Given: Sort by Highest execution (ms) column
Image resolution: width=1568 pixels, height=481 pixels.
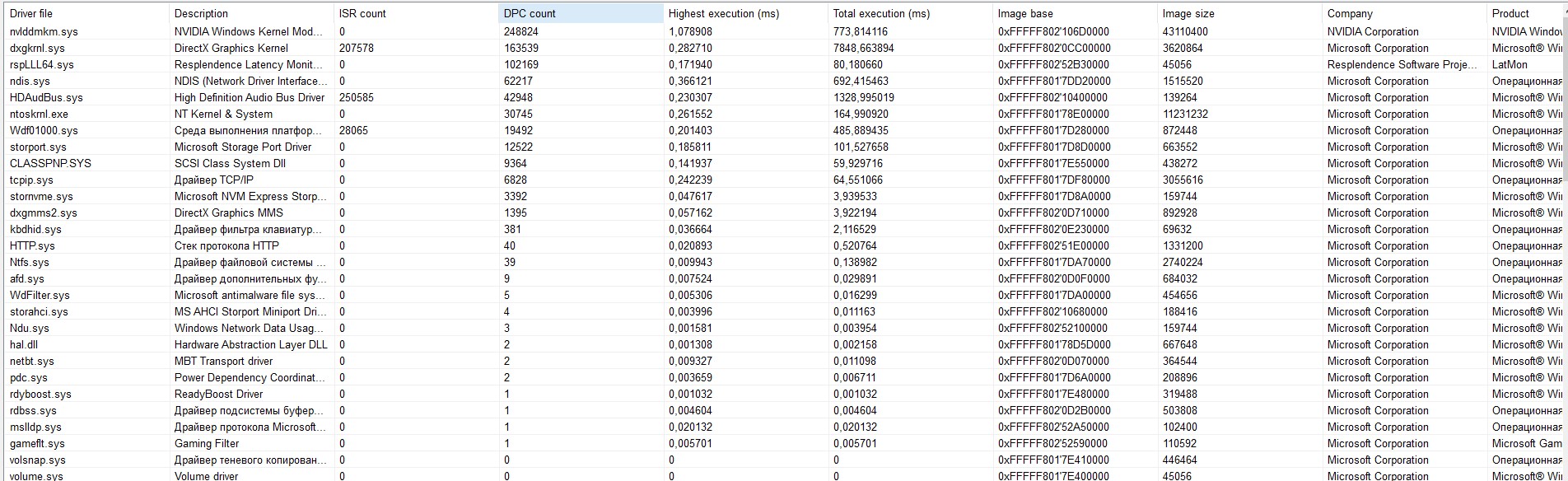Looking at the screenshot, I should pyautogui.click(x=723, y=13).
